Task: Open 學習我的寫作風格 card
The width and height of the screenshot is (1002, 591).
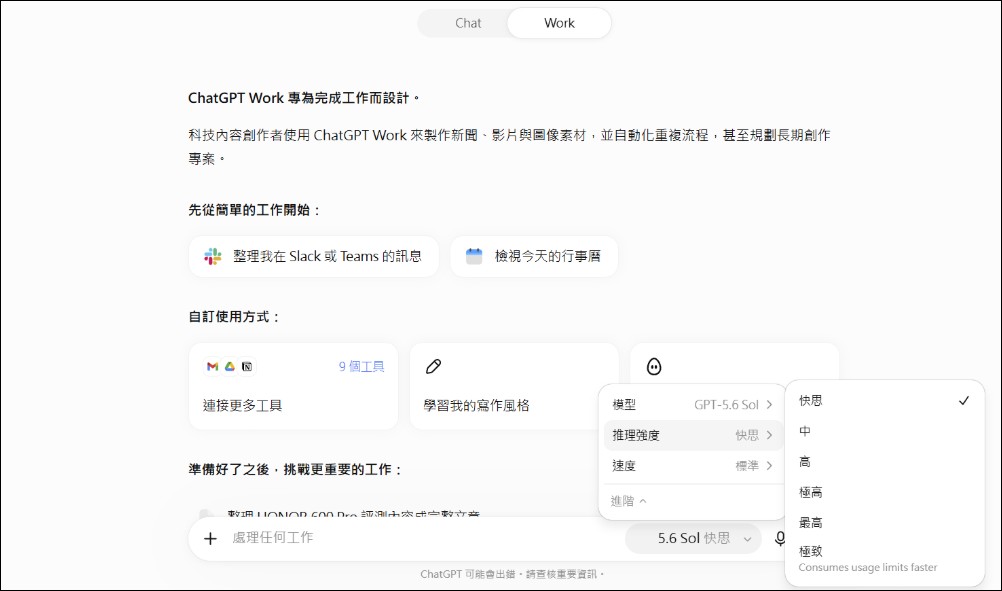Action: (x=514, y=386)
